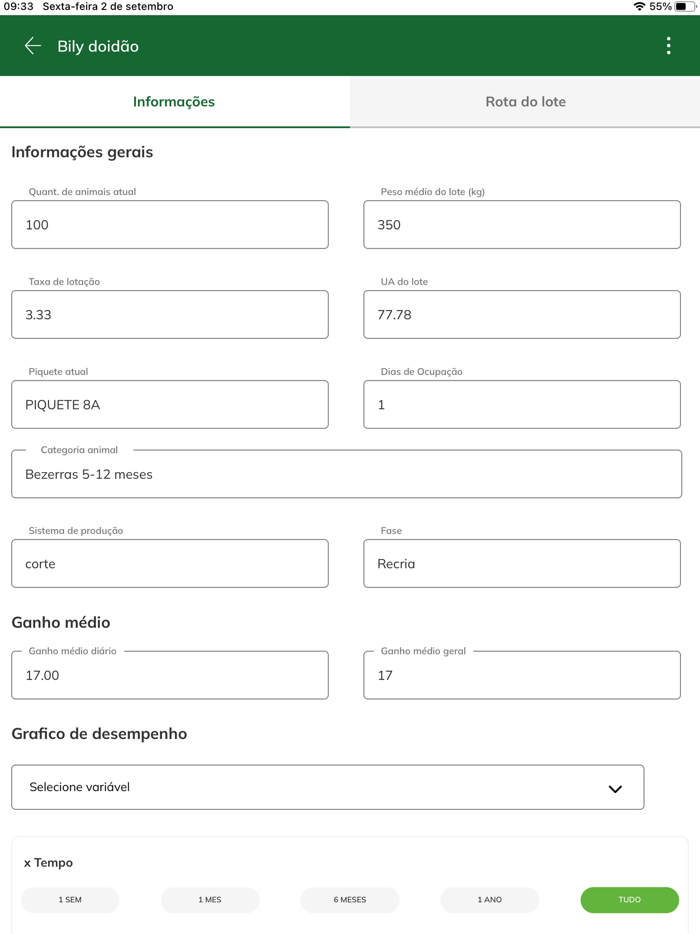Click the Dias de Ocupação field
Screen dimensions: 700x934
522,404
